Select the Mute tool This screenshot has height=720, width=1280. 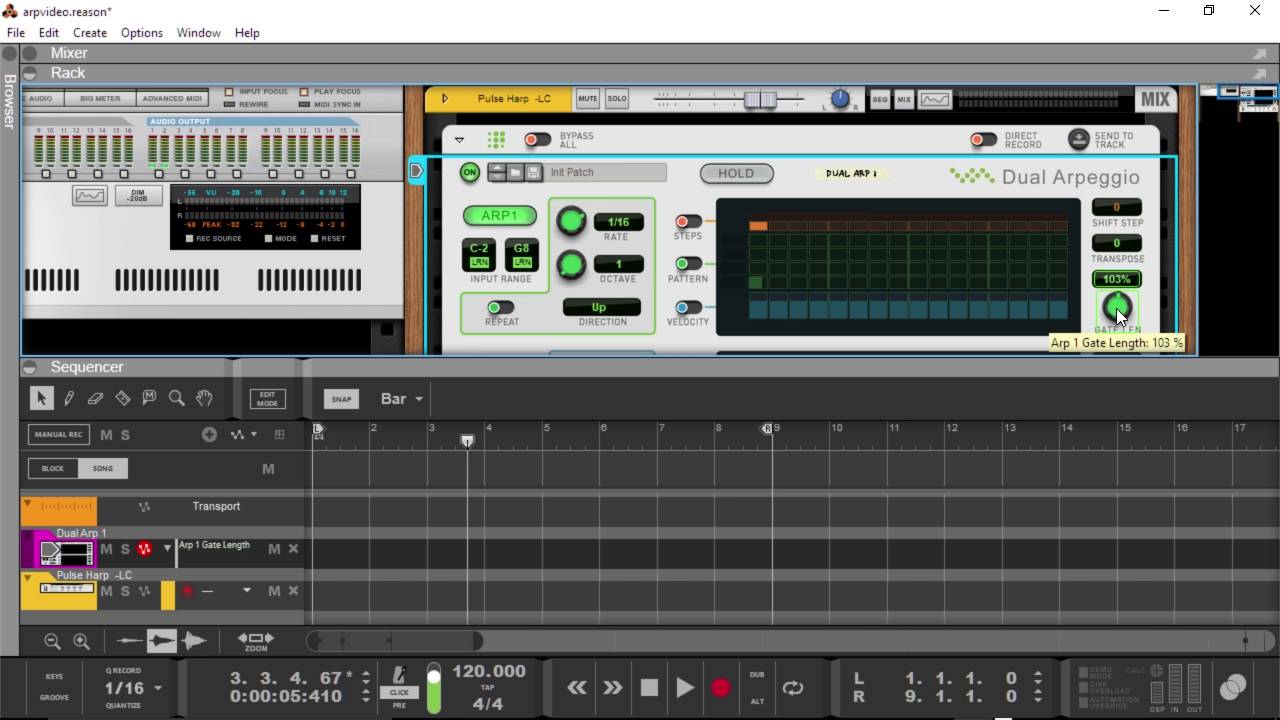pyautogui.click(x=149, y=398)
